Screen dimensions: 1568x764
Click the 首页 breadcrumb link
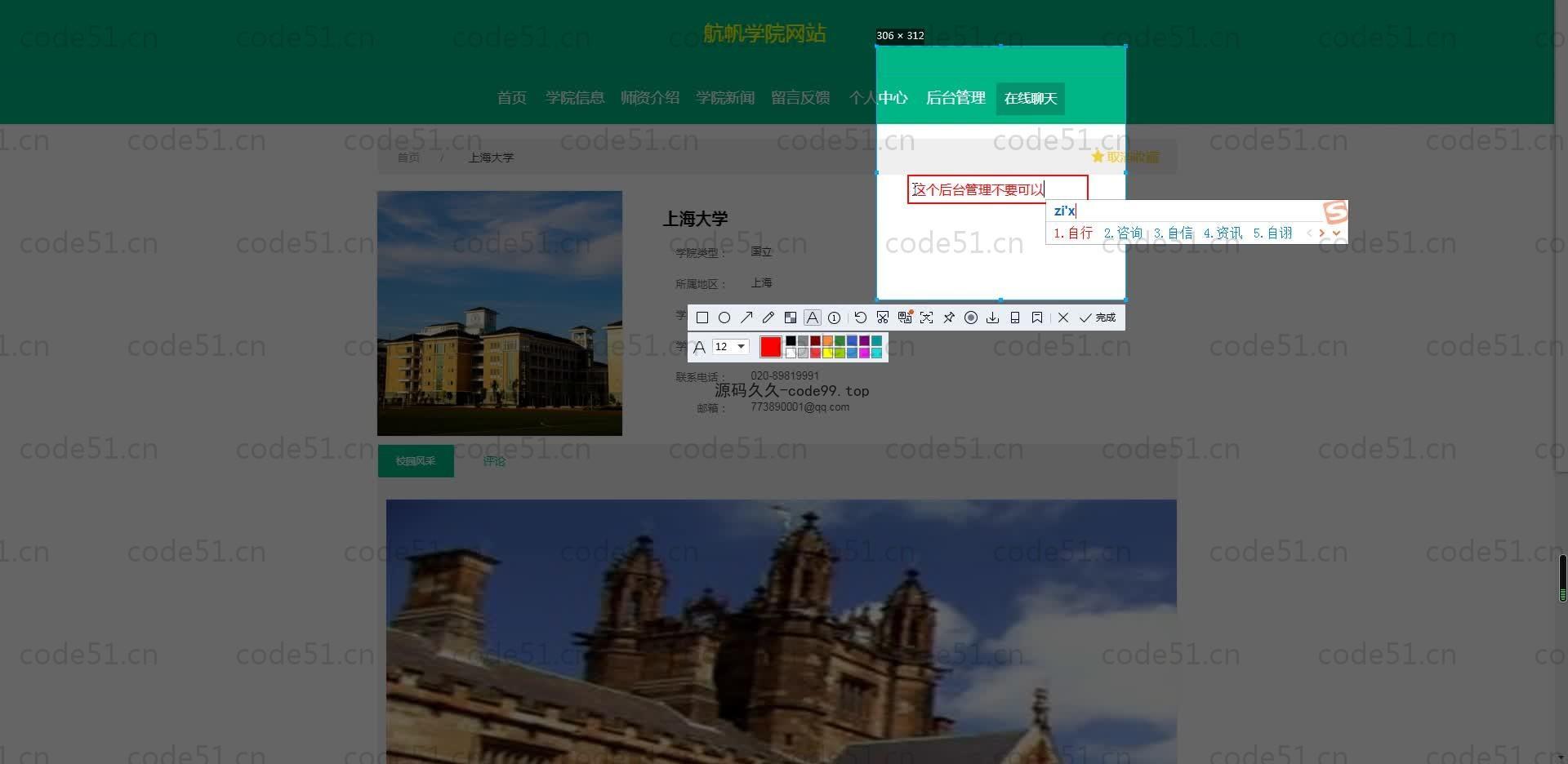pyautogui.click(x=408, y=158)
